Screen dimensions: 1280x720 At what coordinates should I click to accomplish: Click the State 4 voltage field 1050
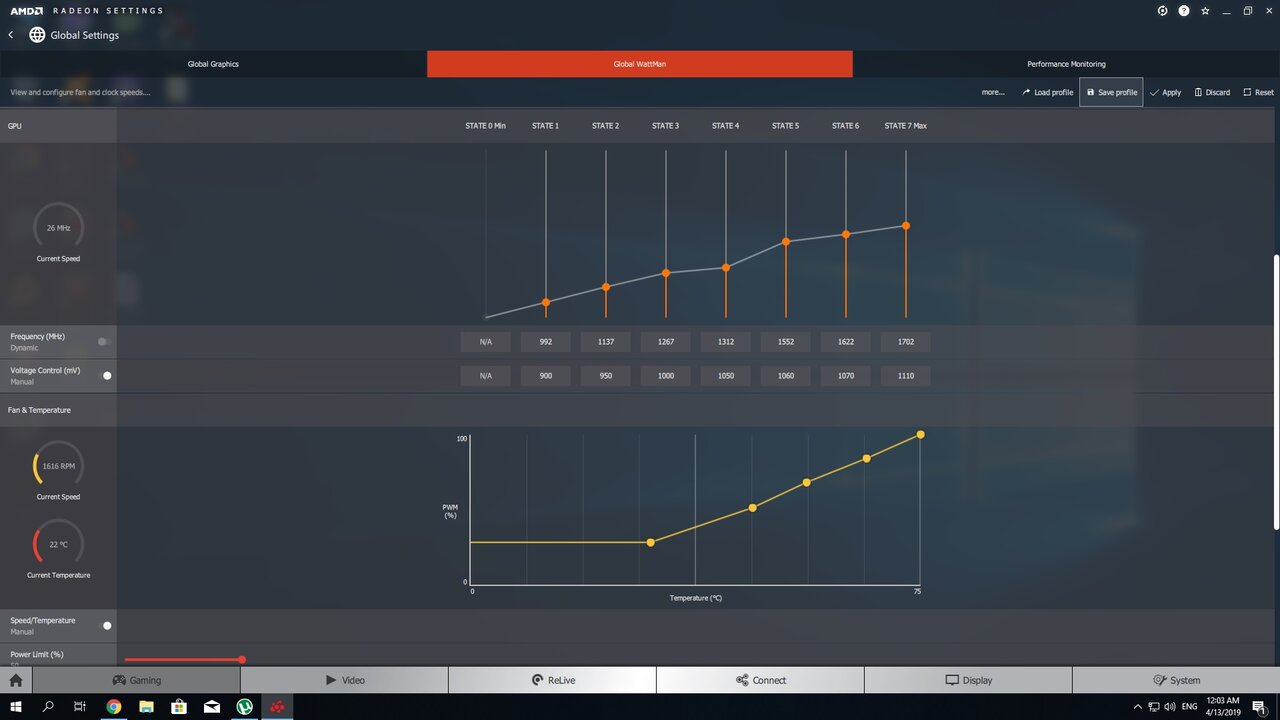click(726, 376)
